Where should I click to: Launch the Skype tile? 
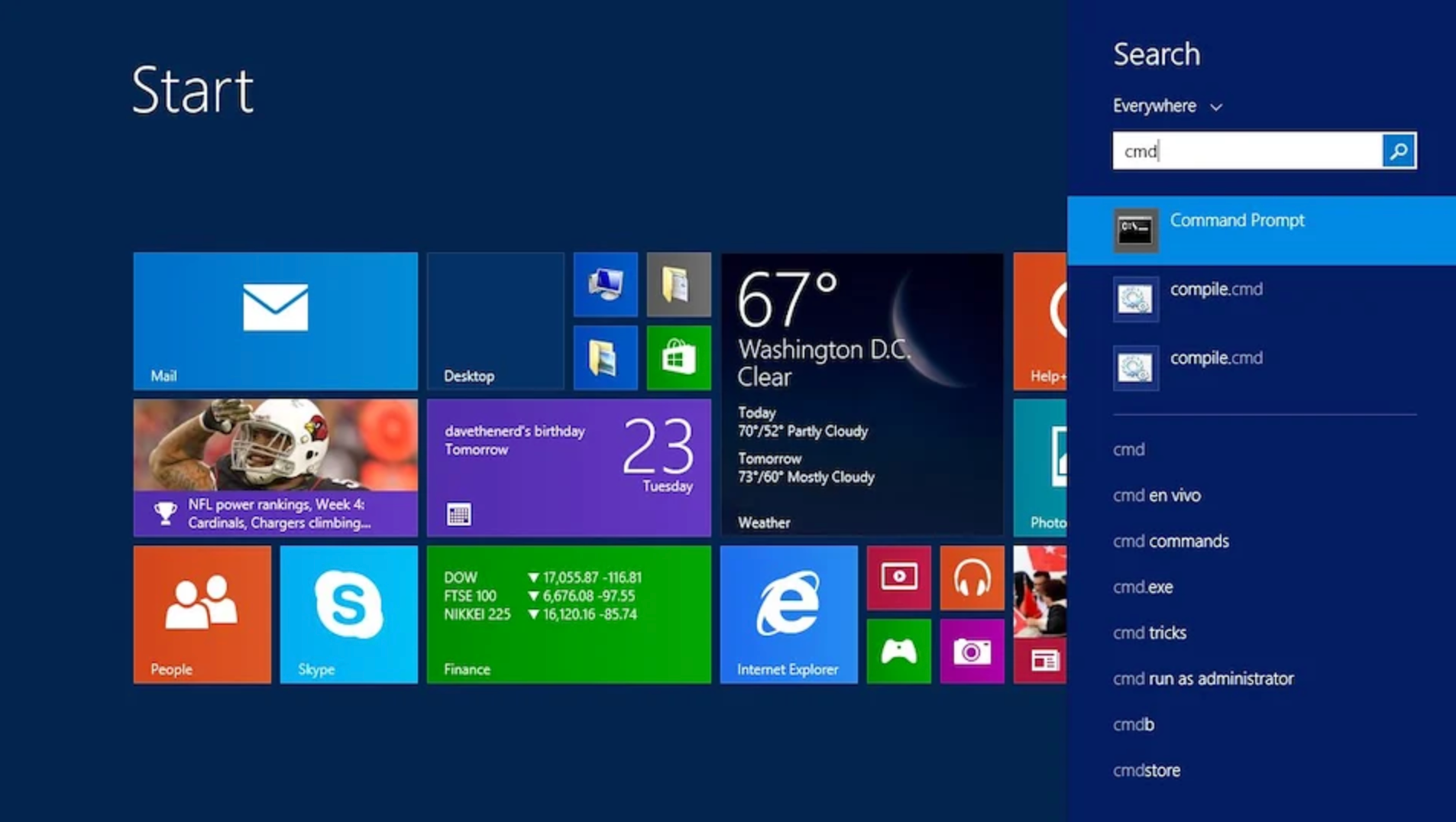(x=348, y=614)
